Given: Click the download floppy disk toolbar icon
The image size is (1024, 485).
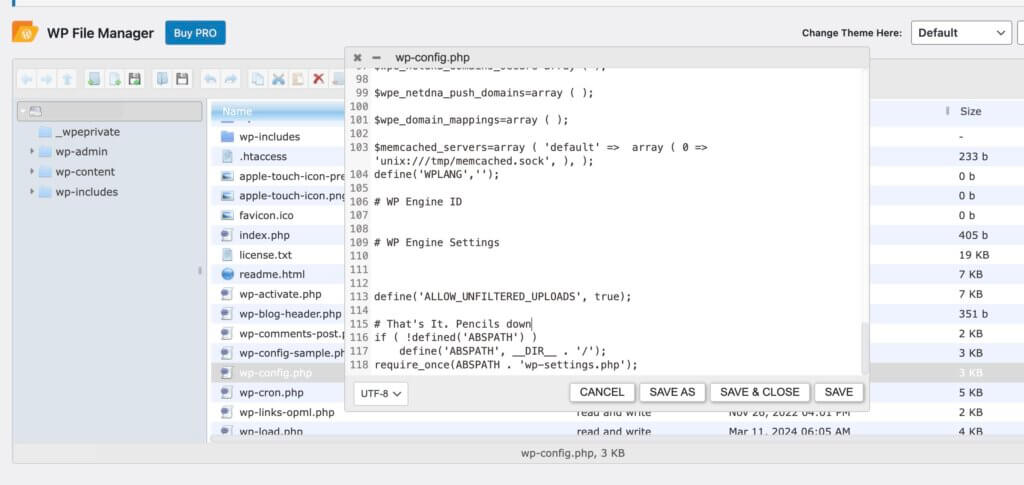Looking at the screenshot, I should pos(182,80).
